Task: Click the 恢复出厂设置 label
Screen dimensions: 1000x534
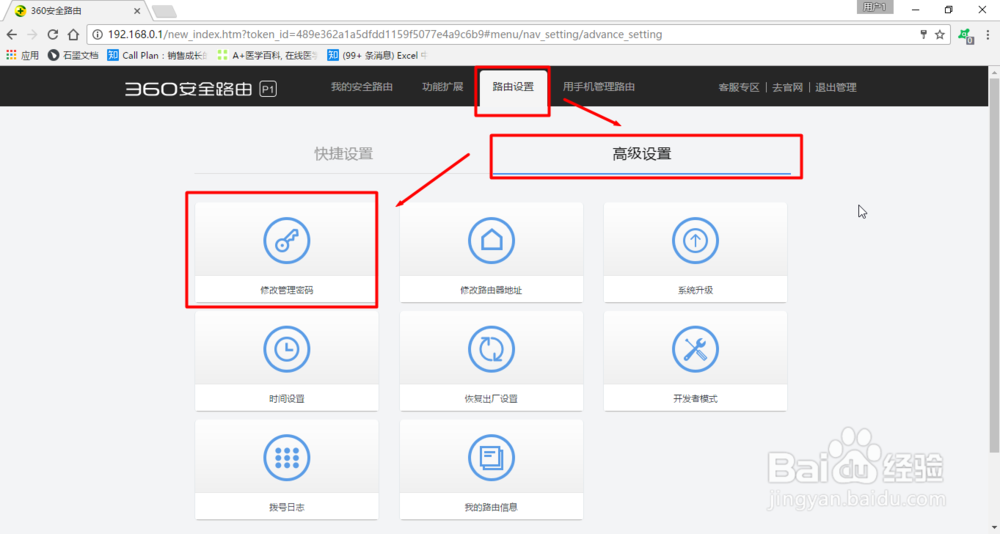Action: (491, 399)
